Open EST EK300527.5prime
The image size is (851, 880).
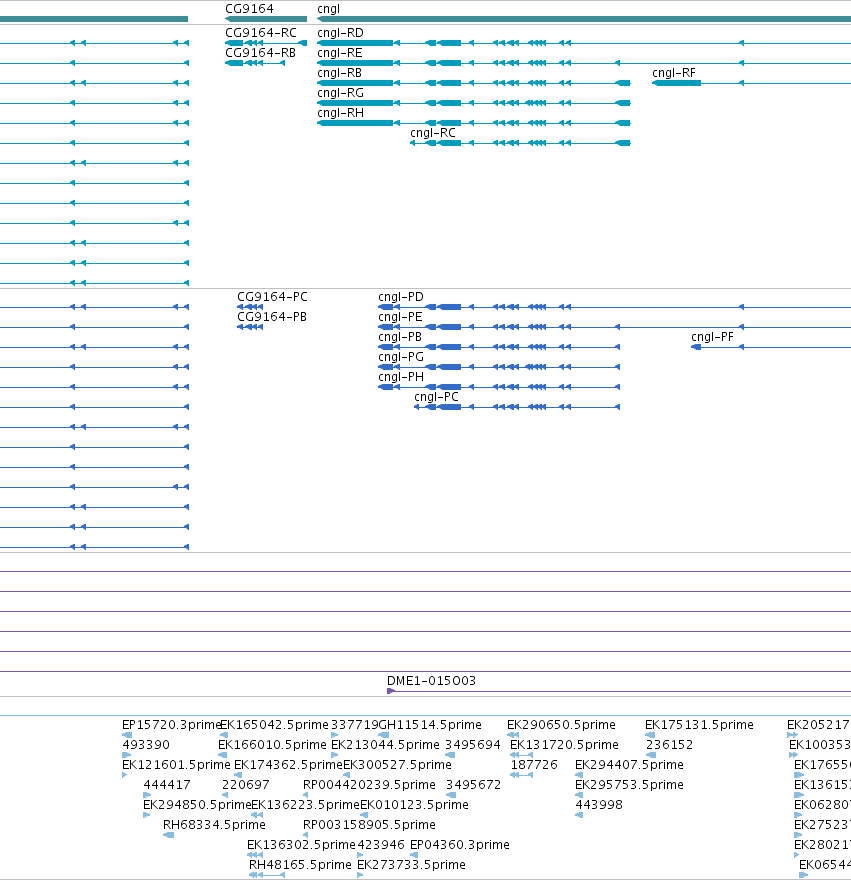point(397,764)
